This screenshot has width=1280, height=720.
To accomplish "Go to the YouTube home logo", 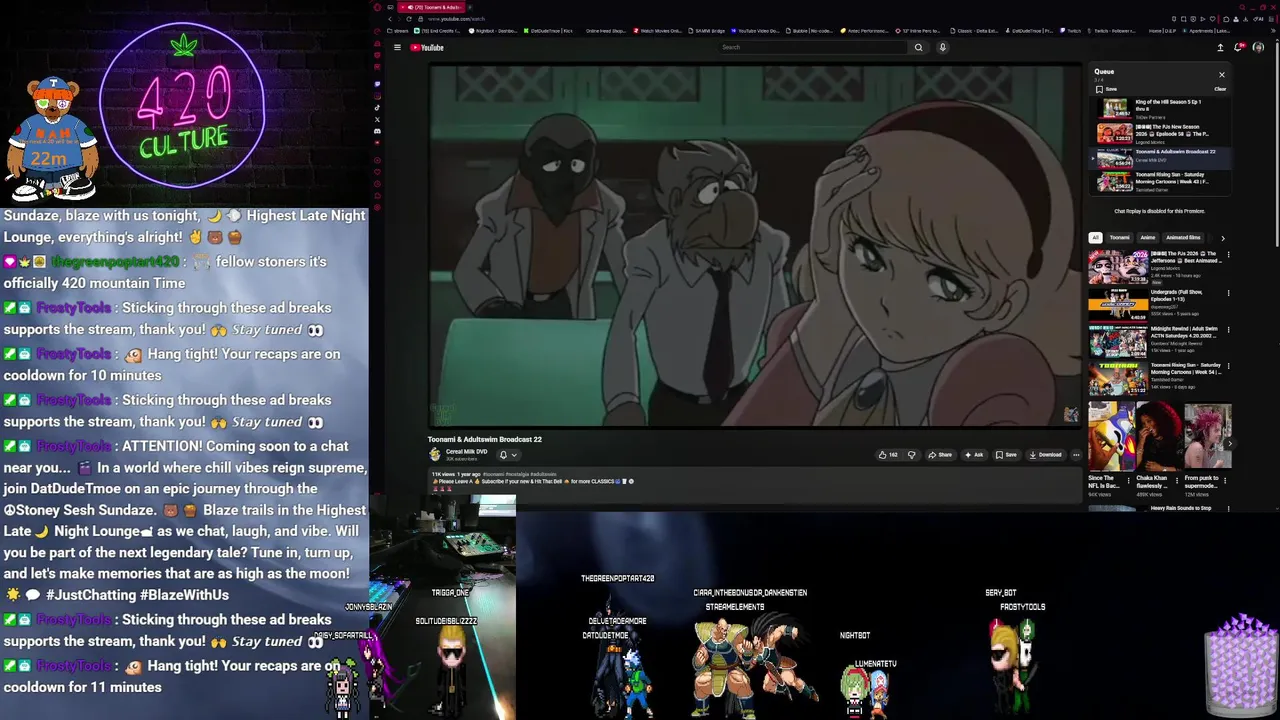I will [427, 47].
